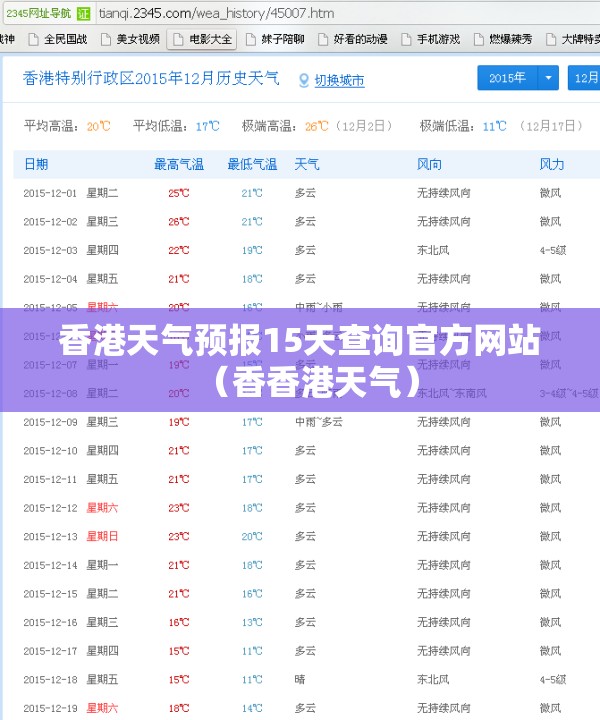This screenshot has height=720, width=600.
Task: Open the 妹子陪聊 bookmark
Action: click(x=275, y=39)
